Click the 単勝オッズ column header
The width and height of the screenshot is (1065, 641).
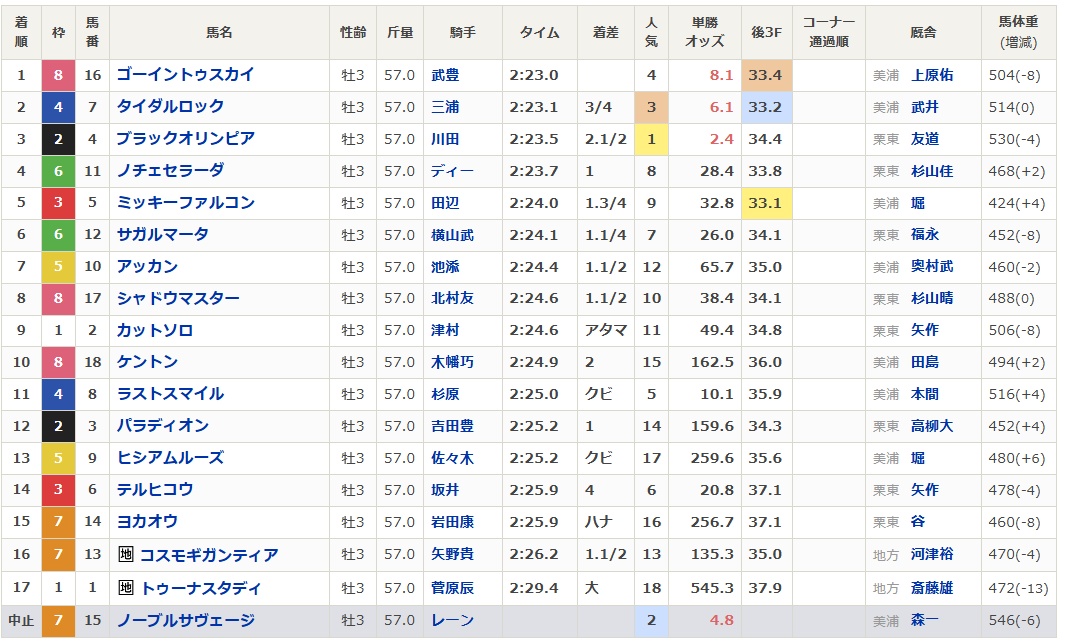(704, 32)
